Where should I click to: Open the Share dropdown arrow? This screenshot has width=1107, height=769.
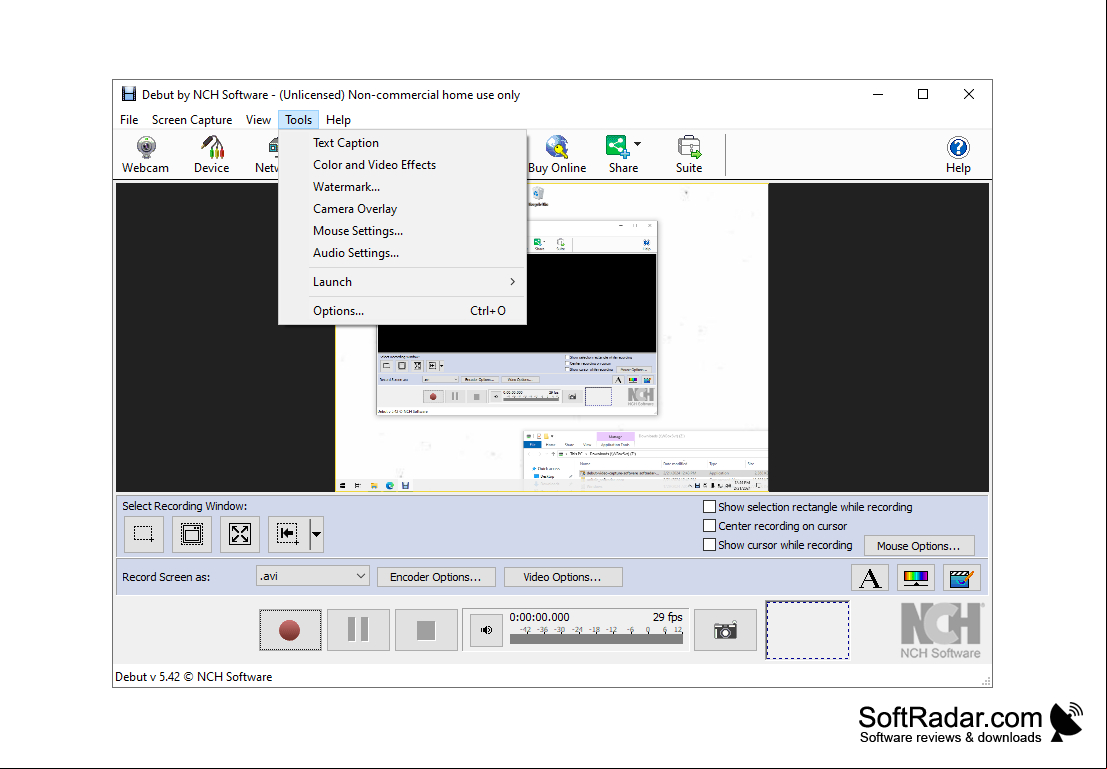[638, 144]
